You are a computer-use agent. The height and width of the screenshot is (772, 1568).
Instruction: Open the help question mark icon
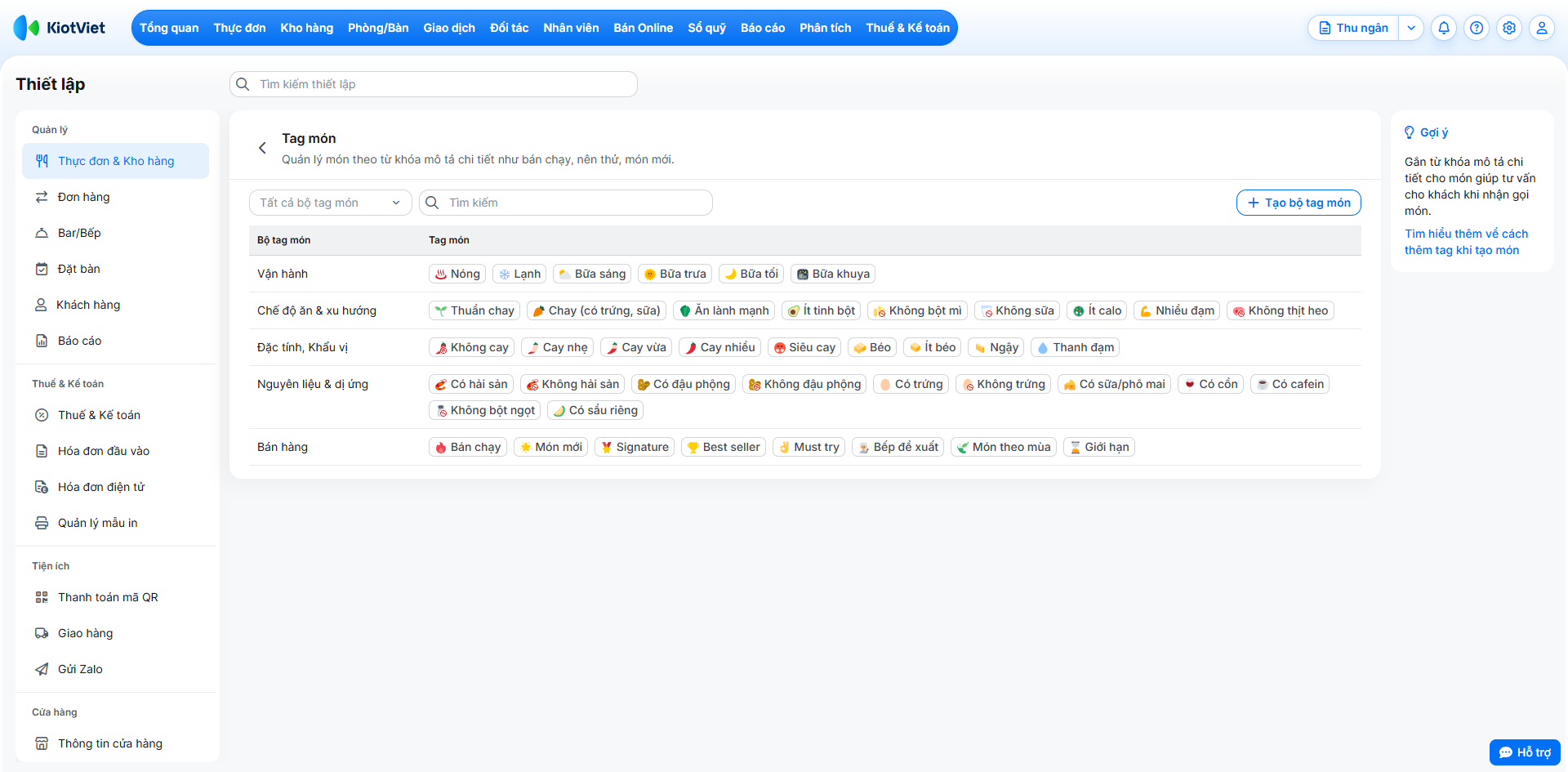[x=1477, y=28]
